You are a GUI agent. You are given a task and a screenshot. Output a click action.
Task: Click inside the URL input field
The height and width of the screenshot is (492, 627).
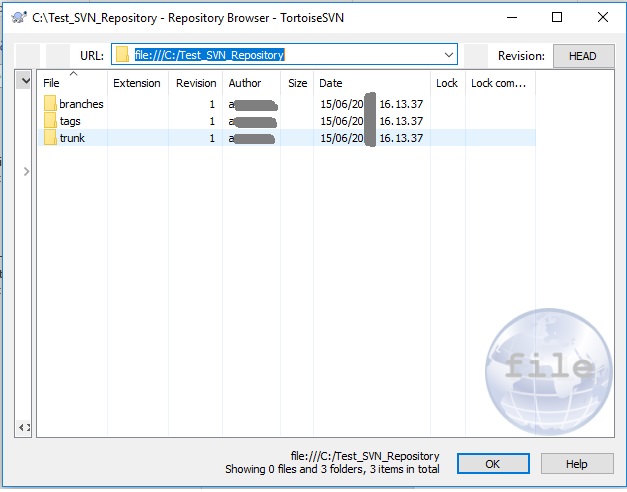coord(284,54)
